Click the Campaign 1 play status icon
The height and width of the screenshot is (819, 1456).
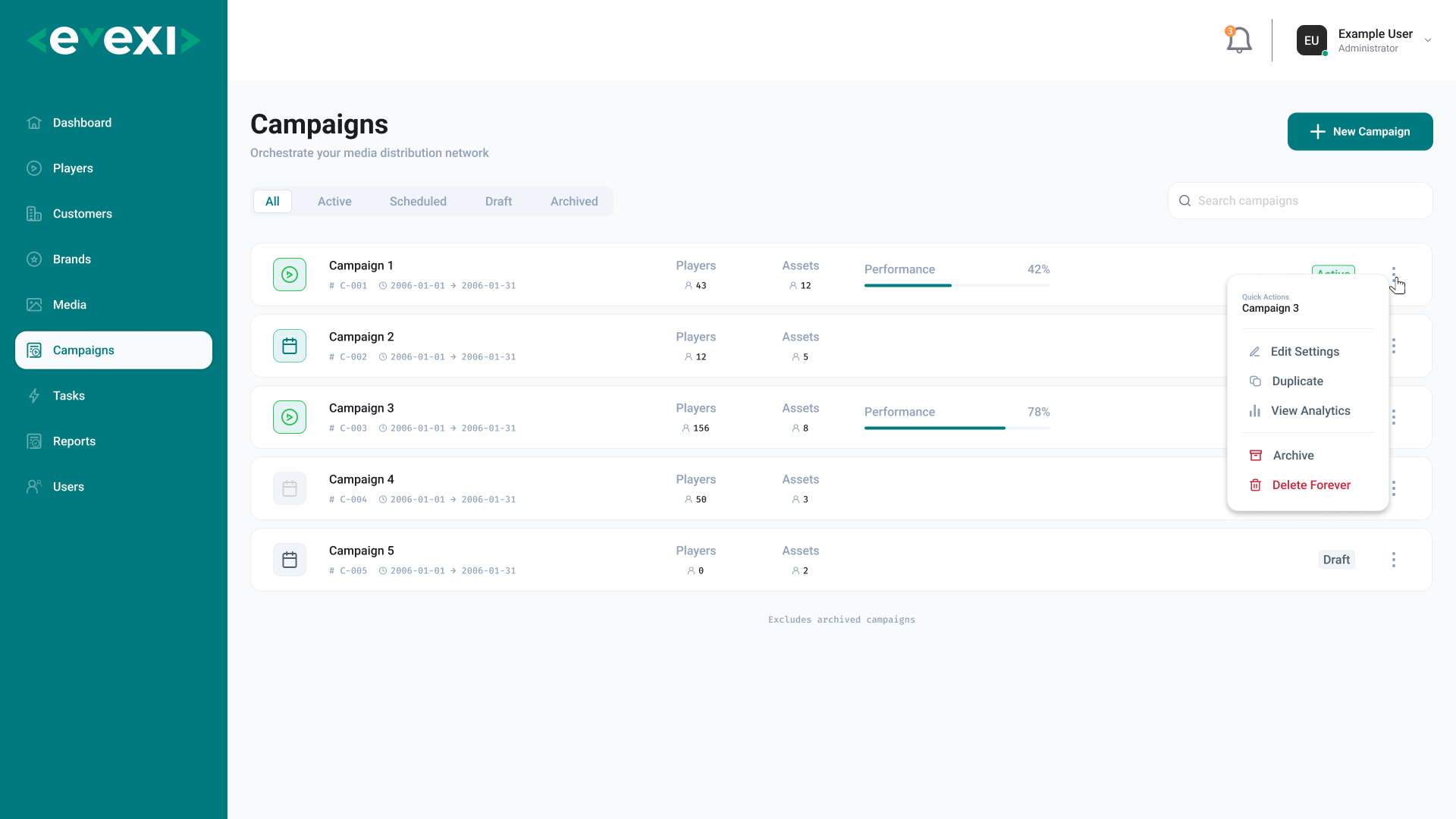tap(290, 275)
